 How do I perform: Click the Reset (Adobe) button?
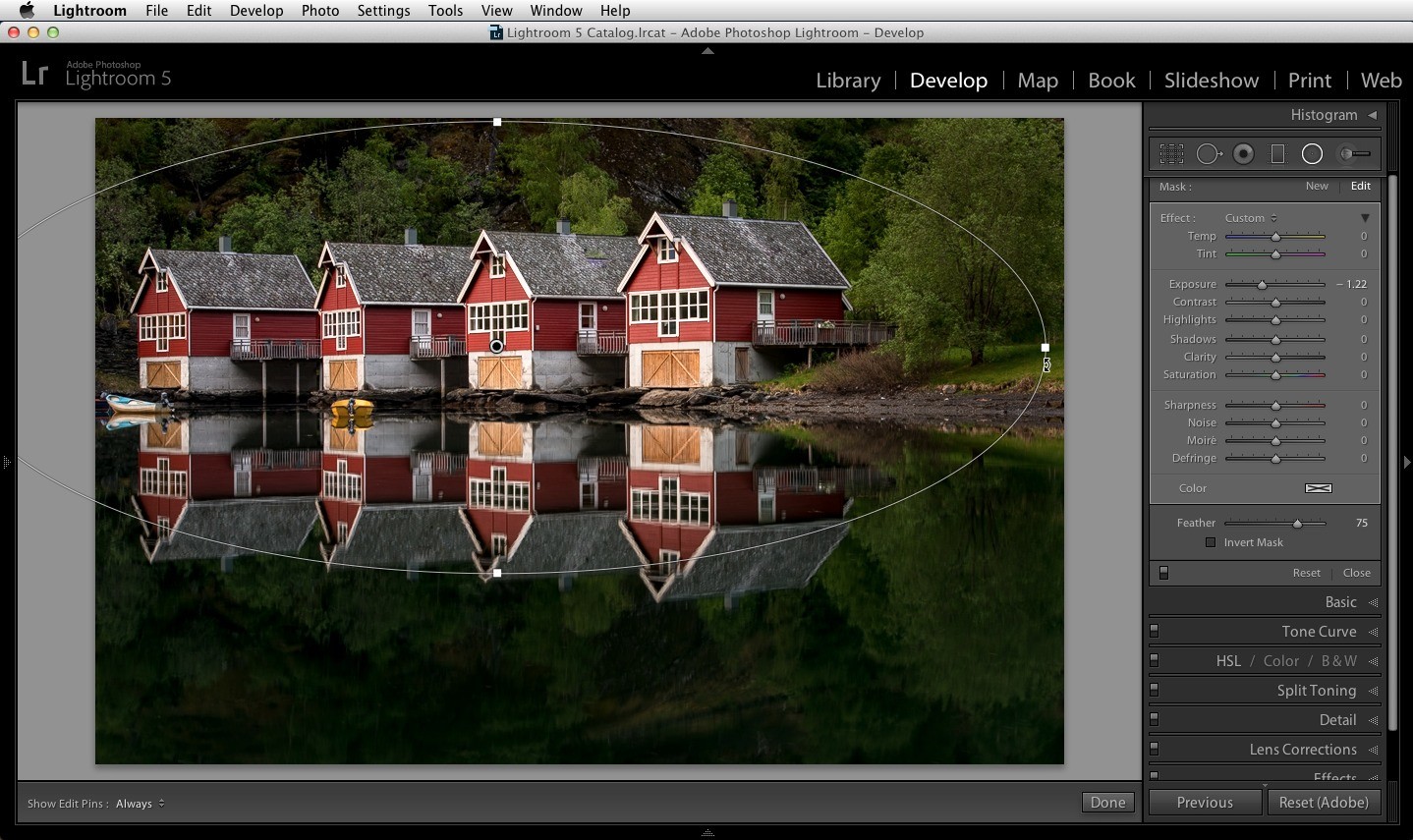click(x=1324, y=803)
